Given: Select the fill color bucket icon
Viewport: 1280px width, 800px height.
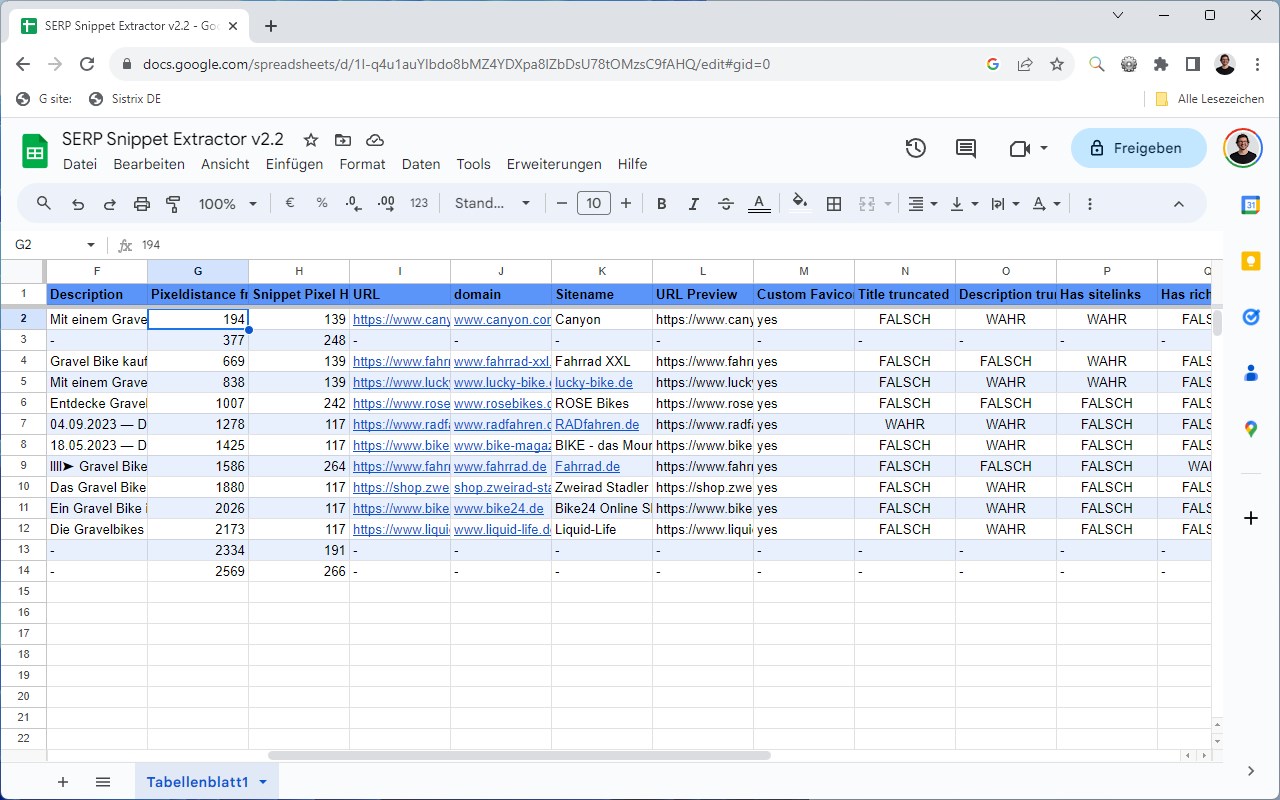Looking at the screenshot, I should pyautogui.click(x=799, y=203).
